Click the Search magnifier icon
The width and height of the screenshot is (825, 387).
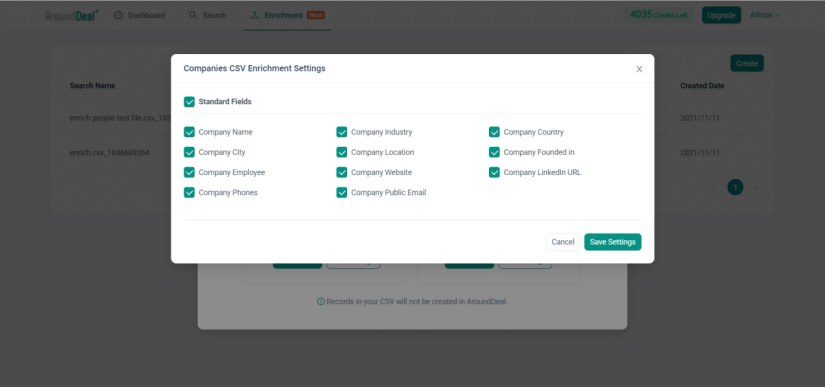click(193, 15)
